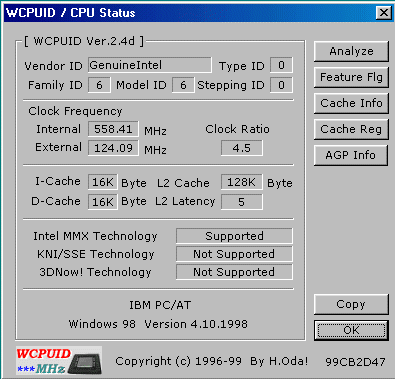This screenshot has height=379, width=395.
Task: Click the "Clock Ratio" label
Action: pos(237,129)
